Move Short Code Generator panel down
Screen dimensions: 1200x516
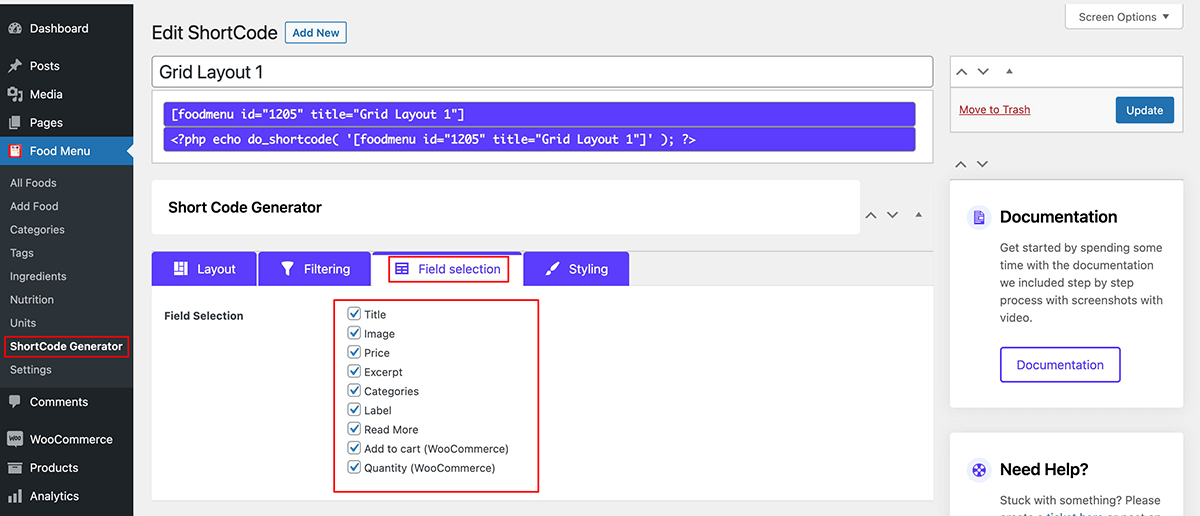(893, 215)
